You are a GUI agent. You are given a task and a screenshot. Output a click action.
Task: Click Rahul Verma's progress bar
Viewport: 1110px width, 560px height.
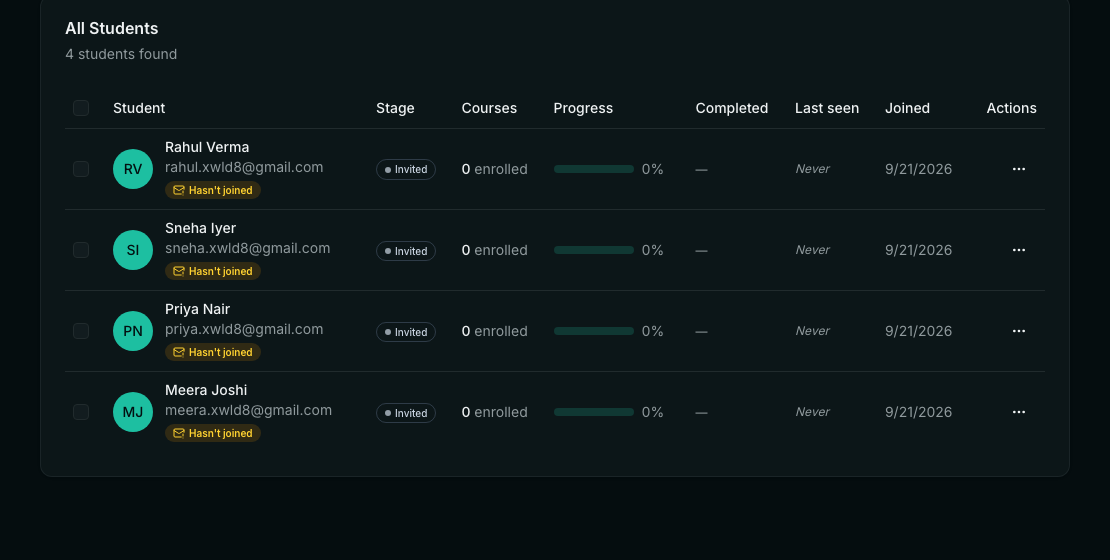[594, 169]
